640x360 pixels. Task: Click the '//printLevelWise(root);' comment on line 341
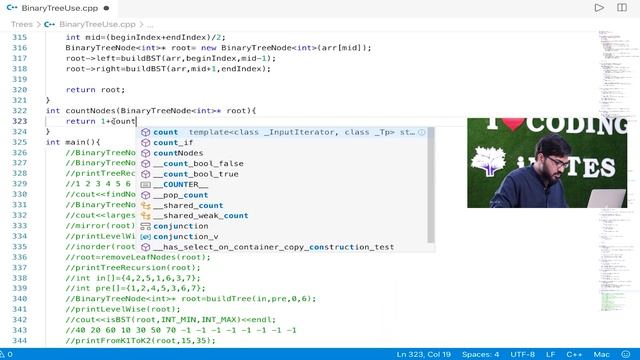123,309
